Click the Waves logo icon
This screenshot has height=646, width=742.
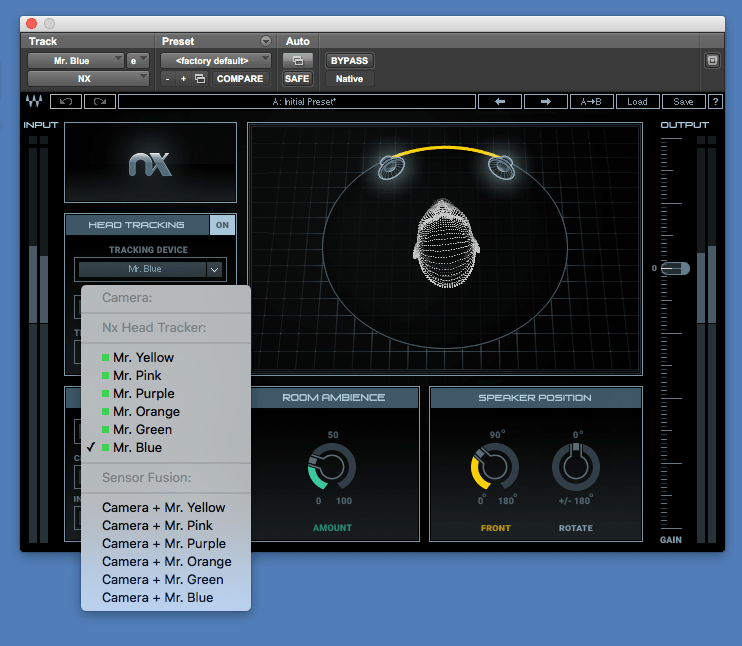point(34,101)
